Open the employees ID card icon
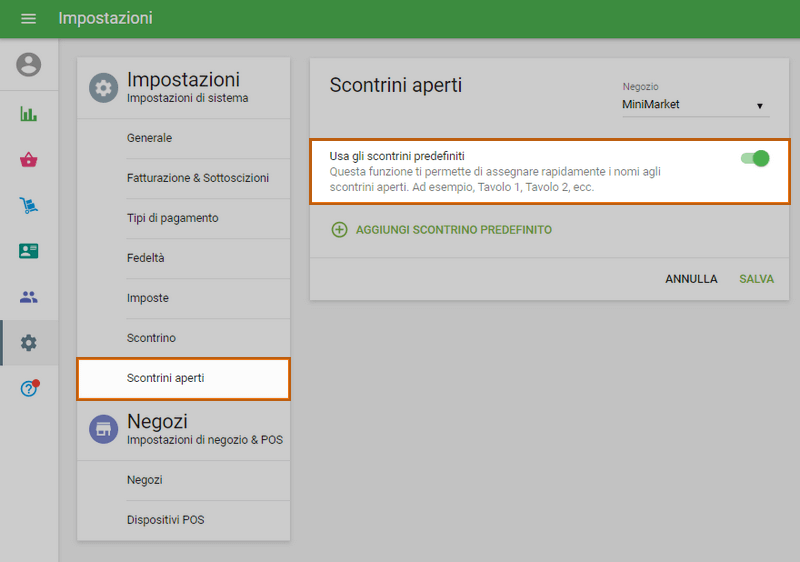The height and width of the screenshot is (562, 800). (x=29, y=251)
